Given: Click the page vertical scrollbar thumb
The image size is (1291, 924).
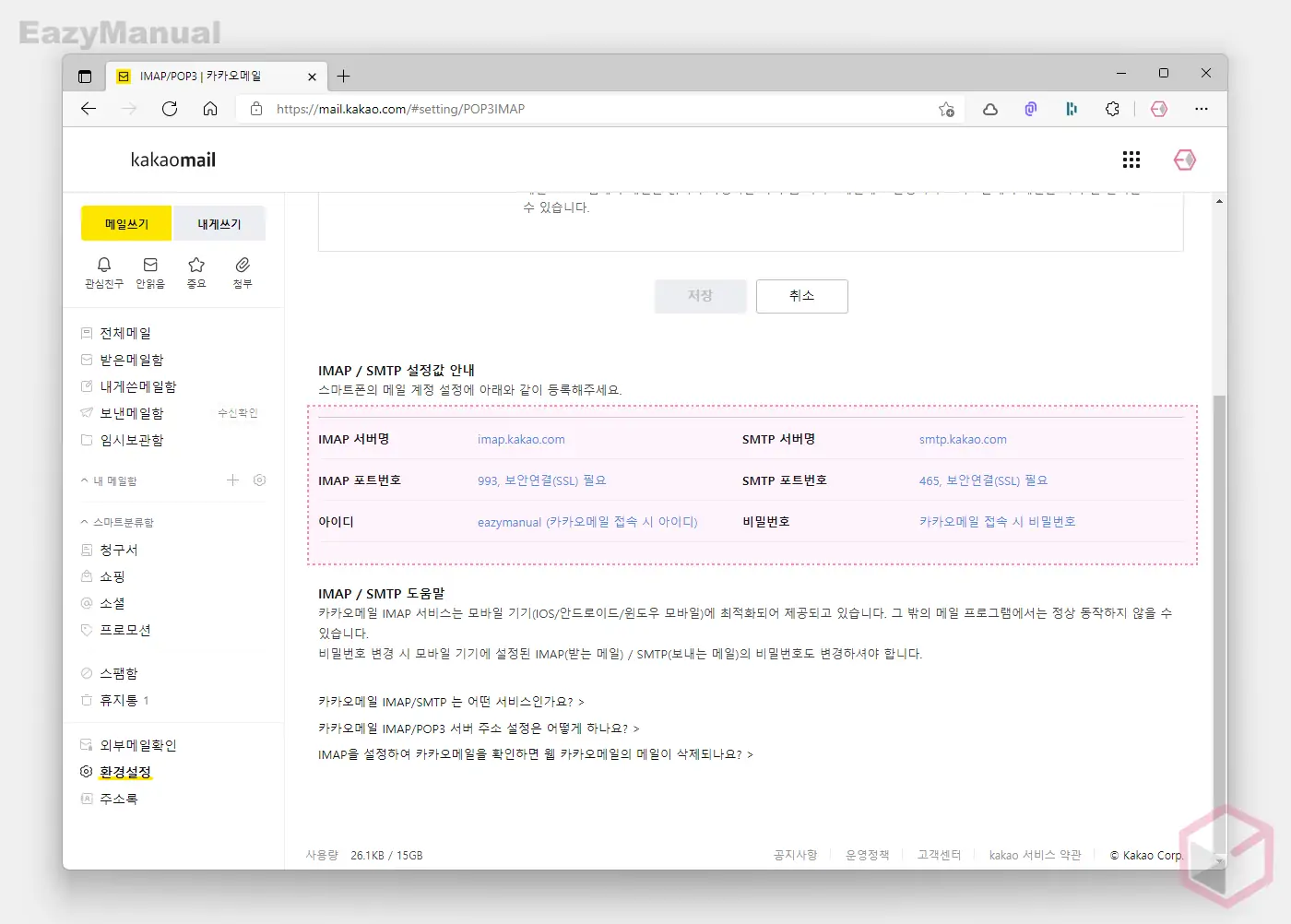Looking at the screenshot, I should click(x=1219, y=625).
